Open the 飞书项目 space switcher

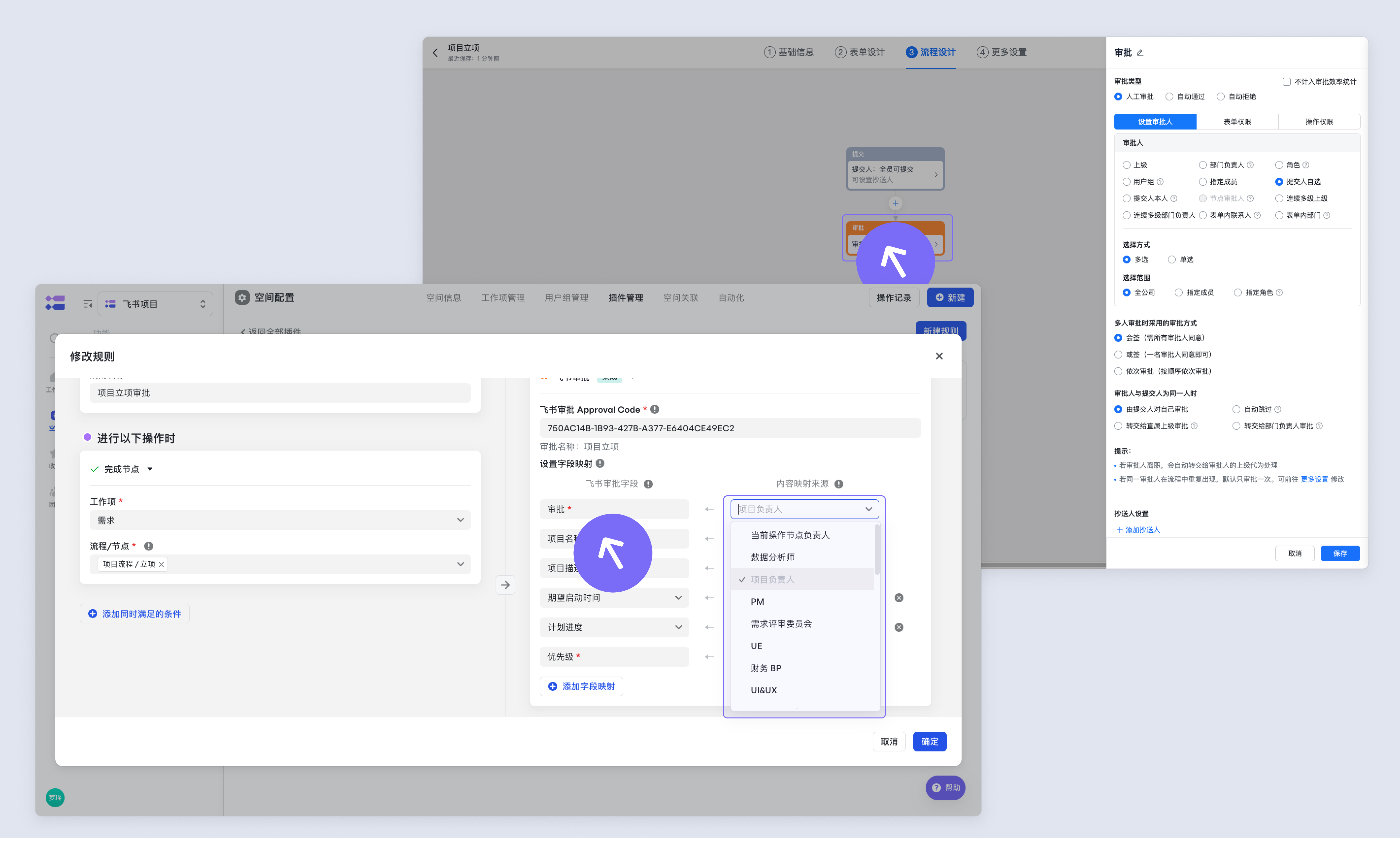(x=156, y=304)
